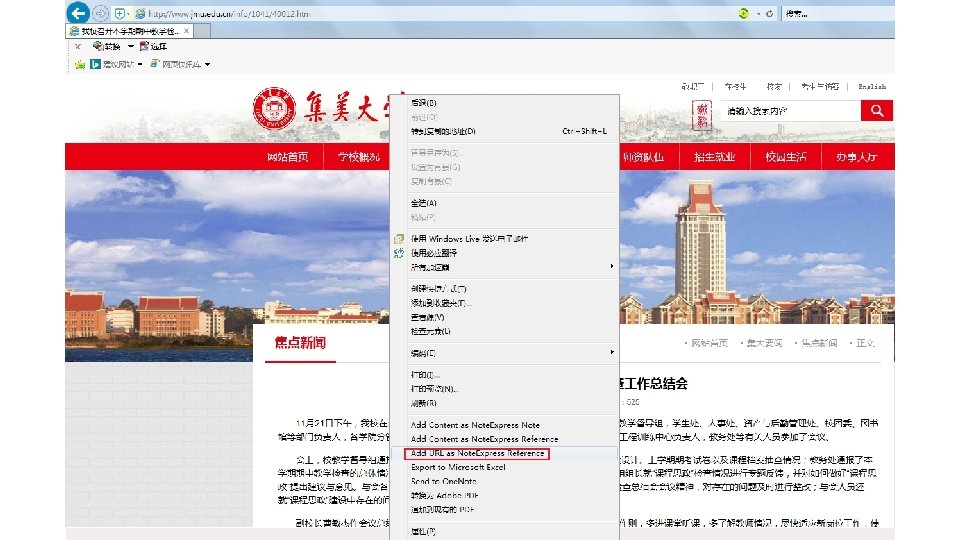Click the Bing suggested sites icon
Image resolution: width=960 pixels, height=540 pixels.
[x=95, y=64]
